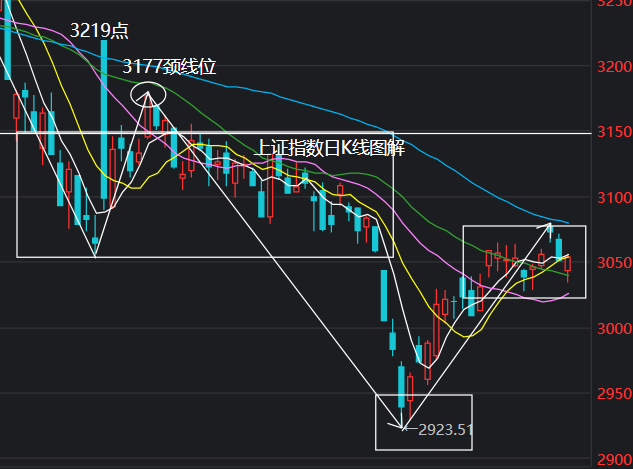Click the 3219点 annotation text
The height and width of the screenshot is (469, 633).
pyautogui.click(x=99, y=31)
